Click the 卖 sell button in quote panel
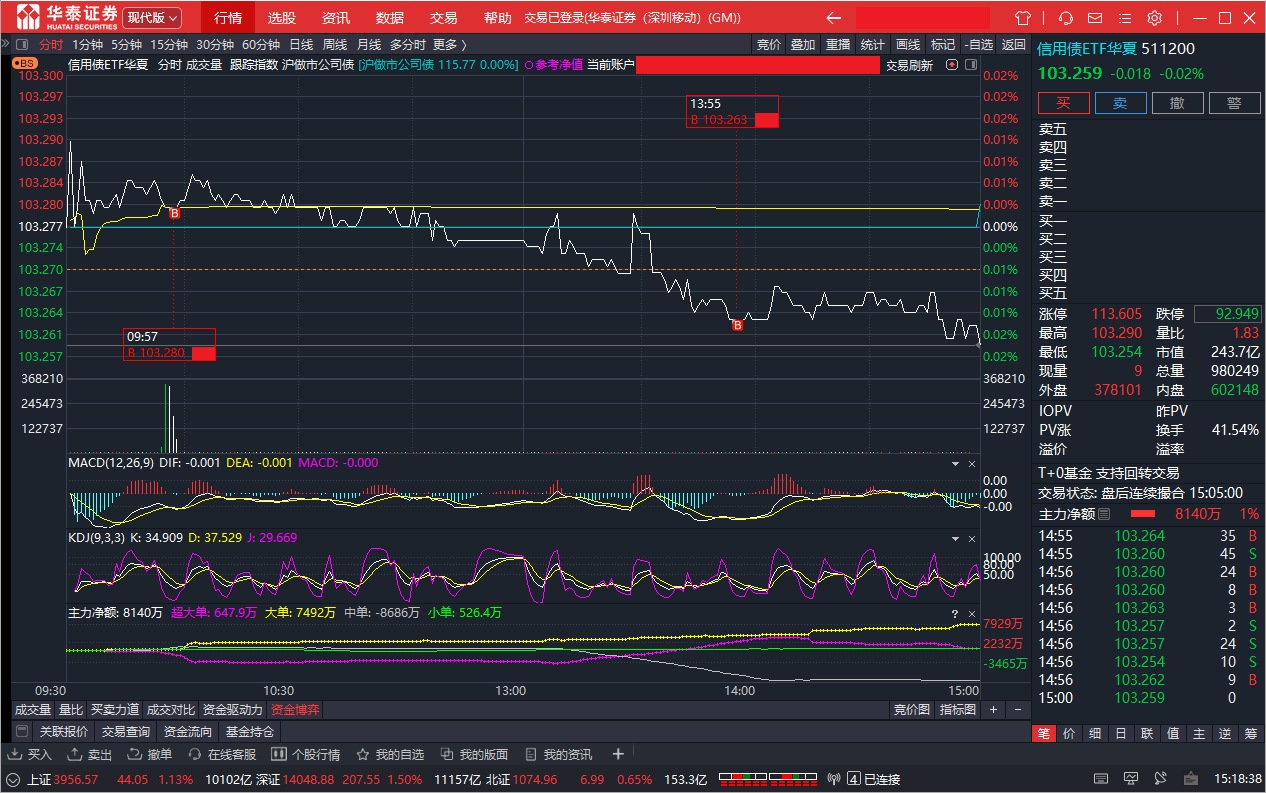The height and width of the screenshot is (793, 1266). (x=1121, y=103)
